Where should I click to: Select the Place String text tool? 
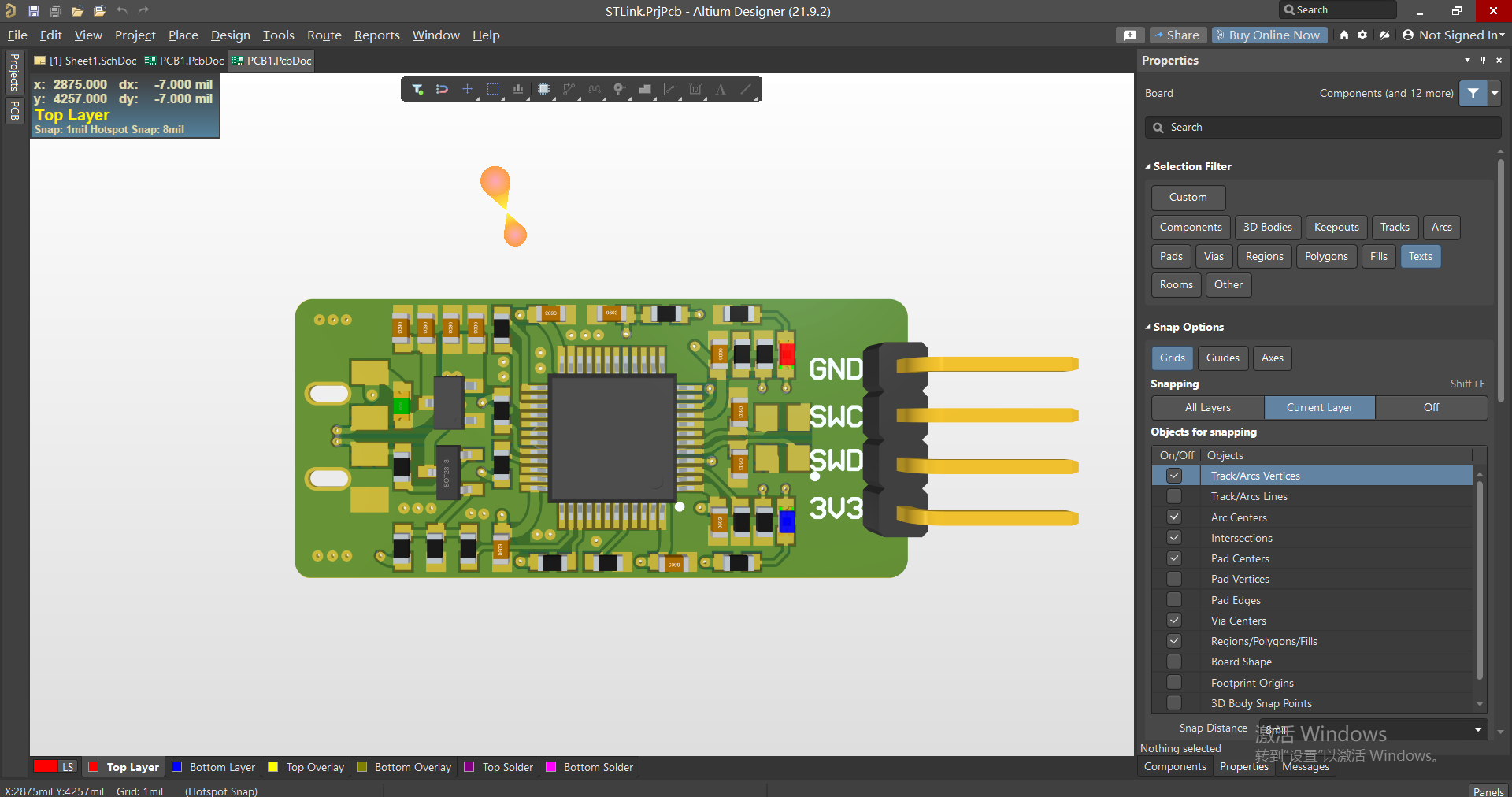point(720,90)
